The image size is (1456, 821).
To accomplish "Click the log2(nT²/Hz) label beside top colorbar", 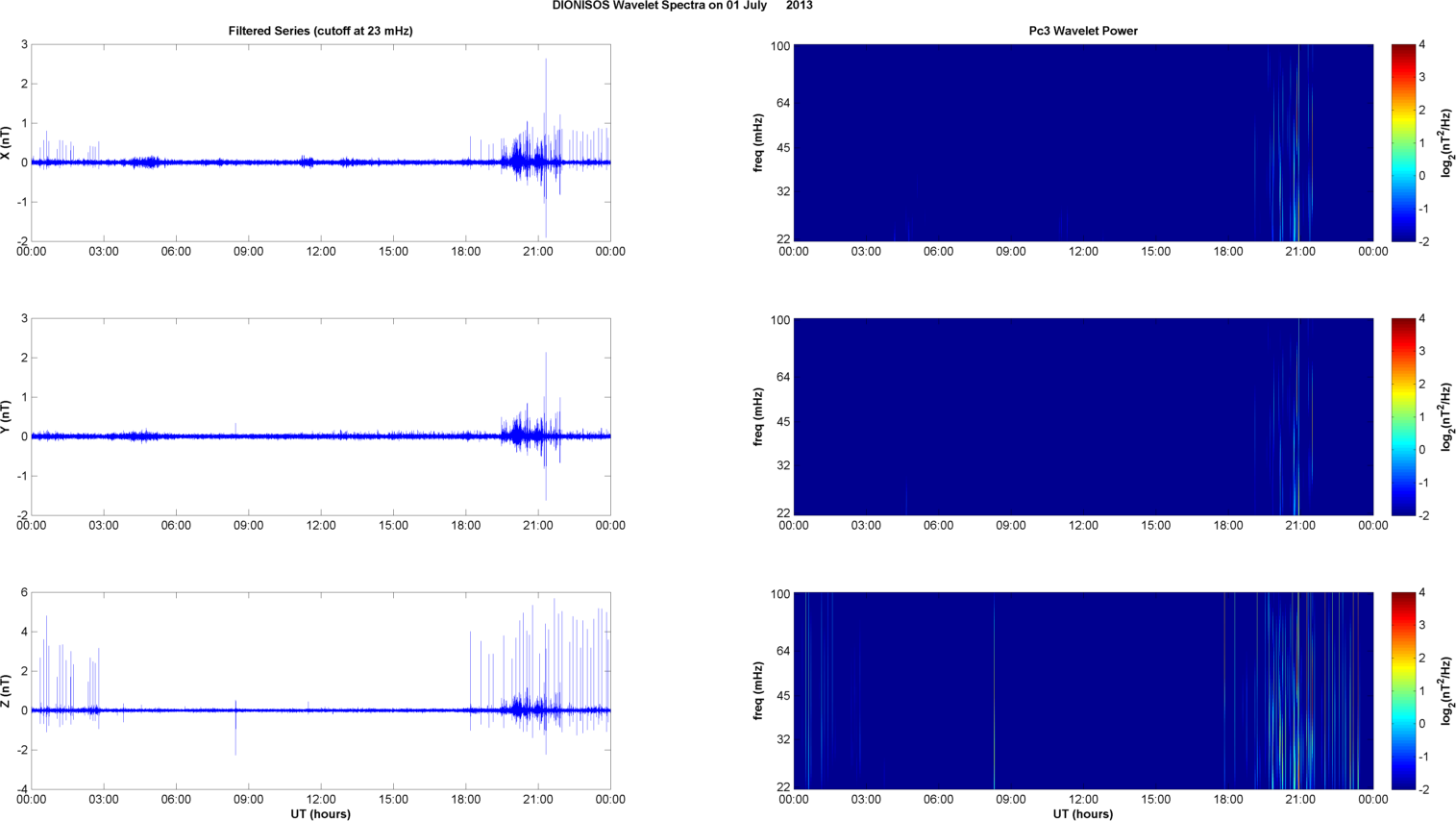I will tap(1446, 143).
